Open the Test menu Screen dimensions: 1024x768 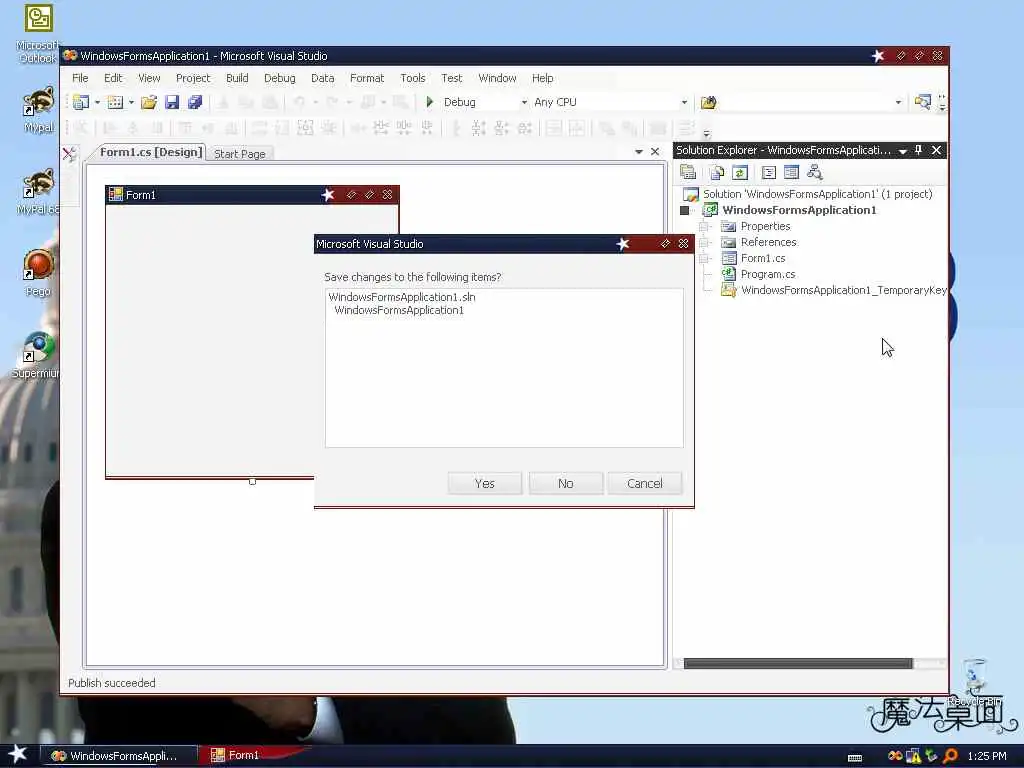(451, 78)
